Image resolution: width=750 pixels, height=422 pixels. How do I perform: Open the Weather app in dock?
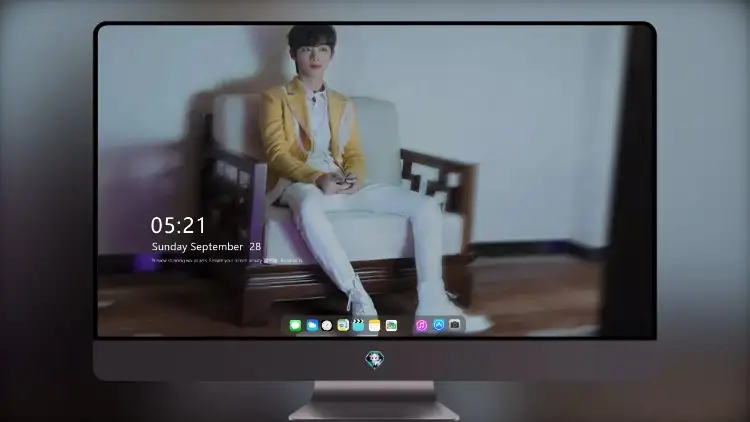312,326
